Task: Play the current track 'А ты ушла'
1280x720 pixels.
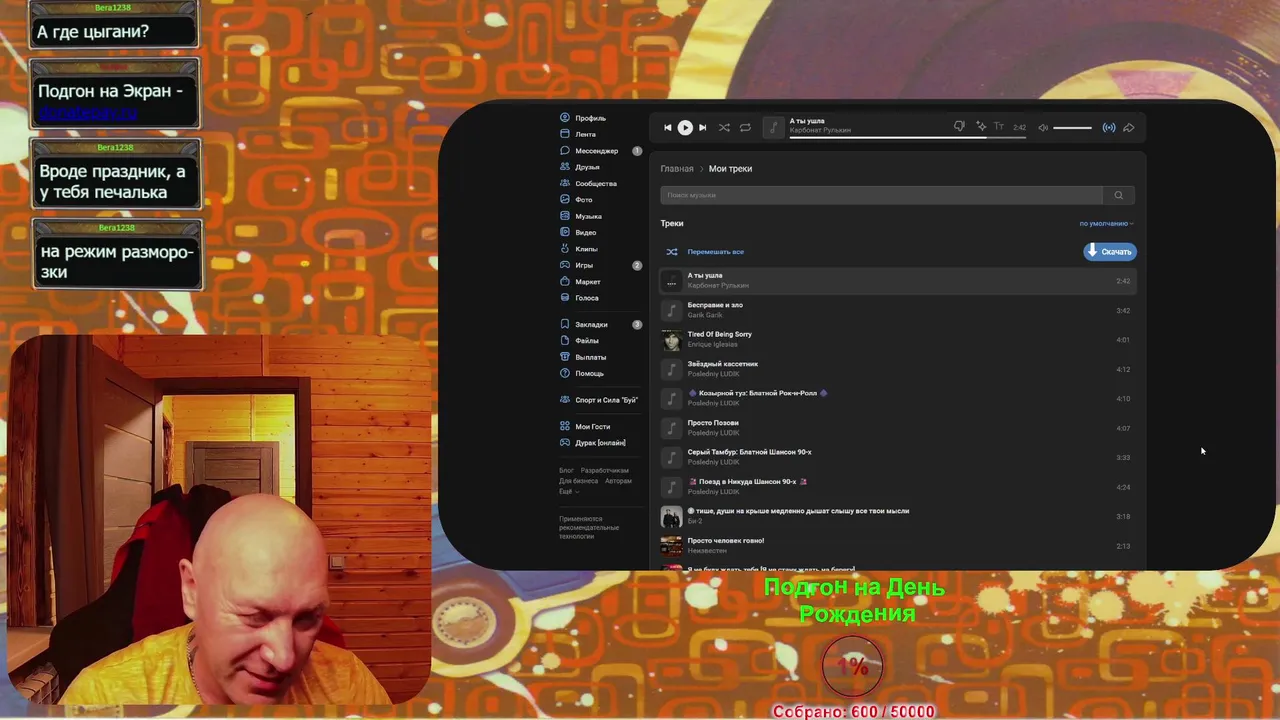Action: (685, 128)
